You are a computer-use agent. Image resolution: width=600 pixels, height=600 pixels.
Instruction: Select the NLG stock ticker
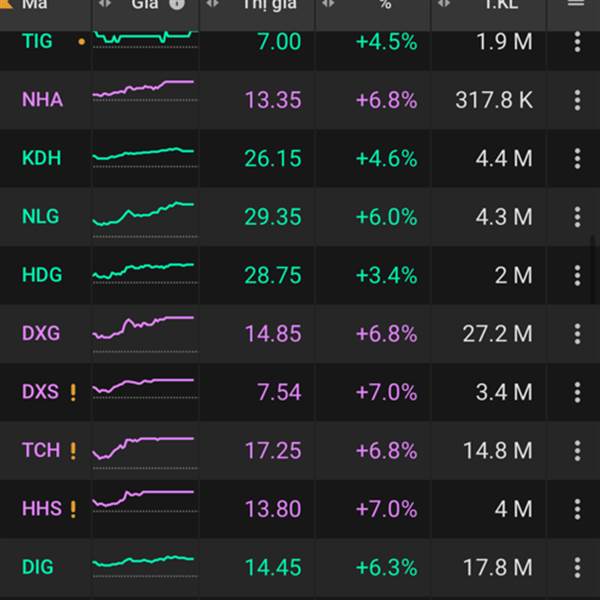[41, 216]
